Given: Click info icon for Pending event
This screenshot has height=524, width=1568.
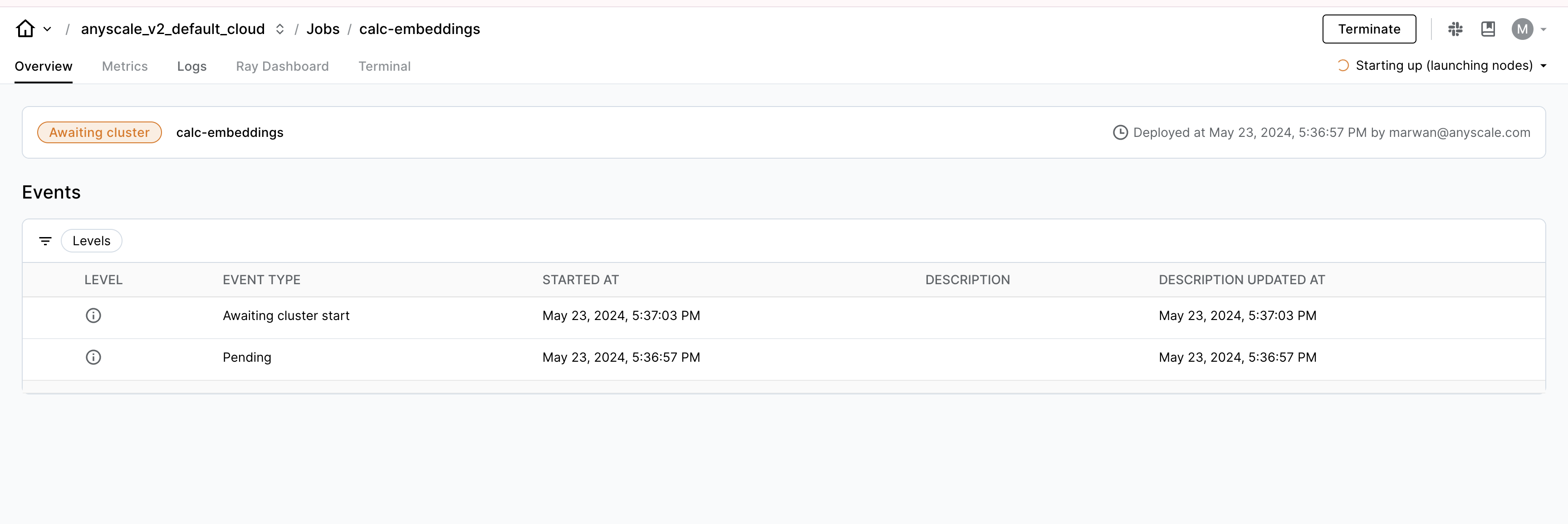Looking at the screenshot, I should [x=93, y=358].
